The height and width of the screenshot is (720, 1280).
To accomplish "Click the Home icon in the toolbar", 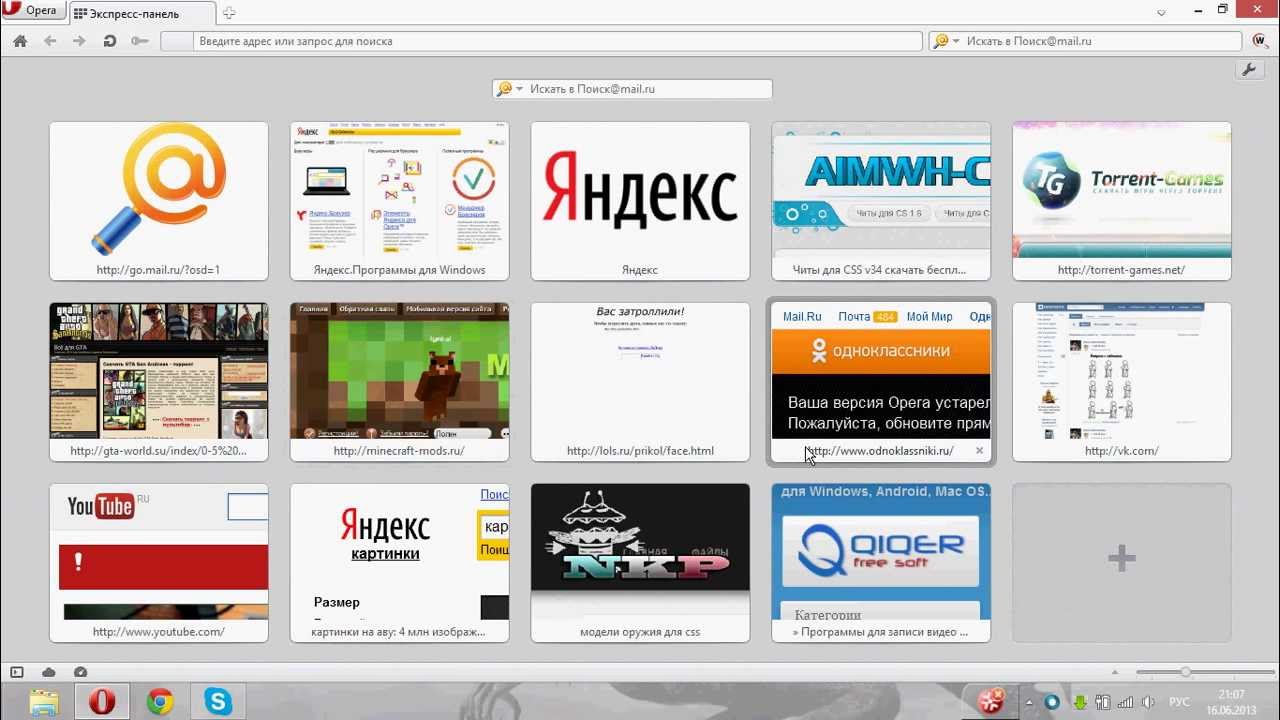I will [x=20, y=41].
